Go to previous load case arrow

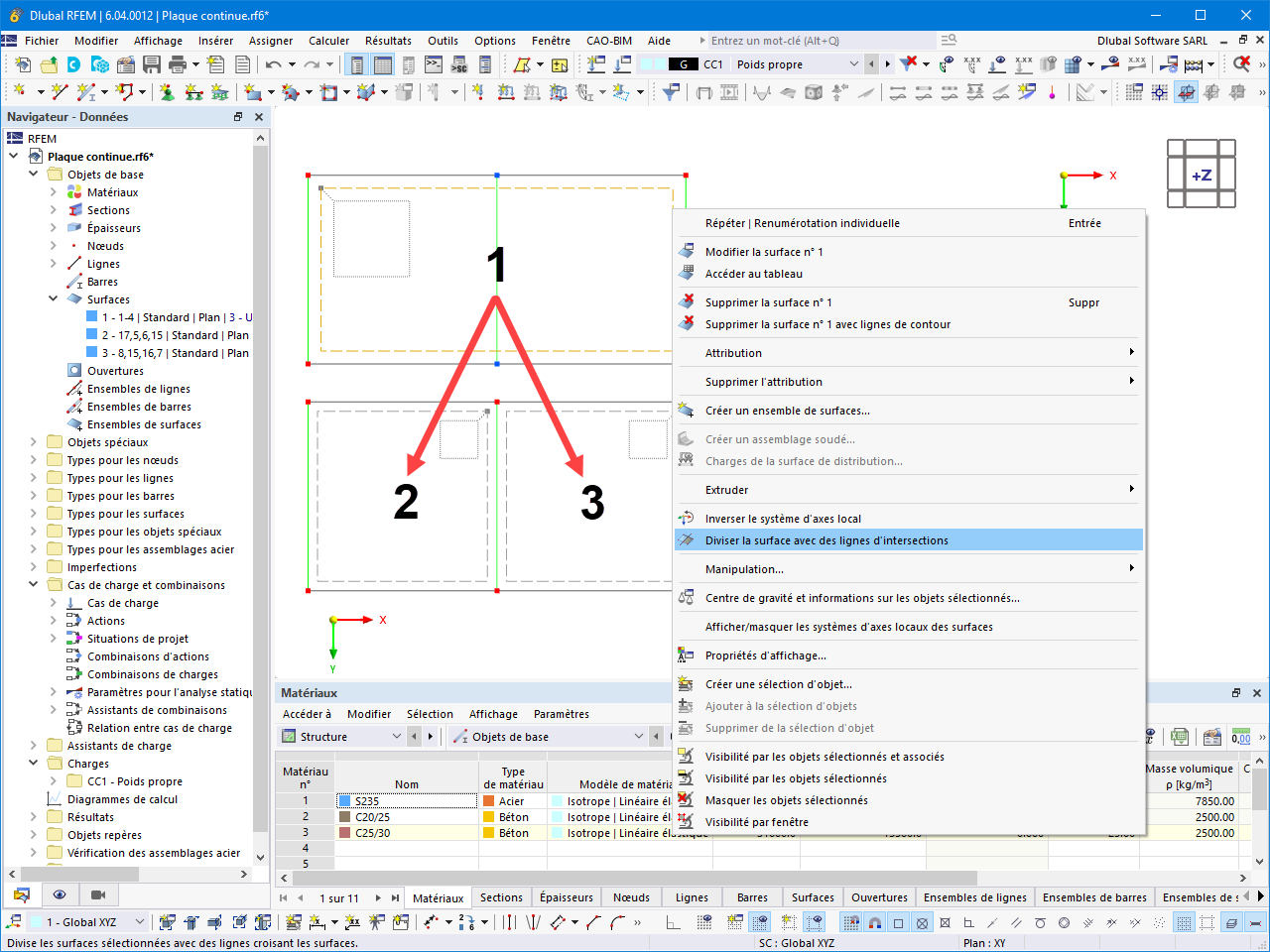tap(871, 64)
